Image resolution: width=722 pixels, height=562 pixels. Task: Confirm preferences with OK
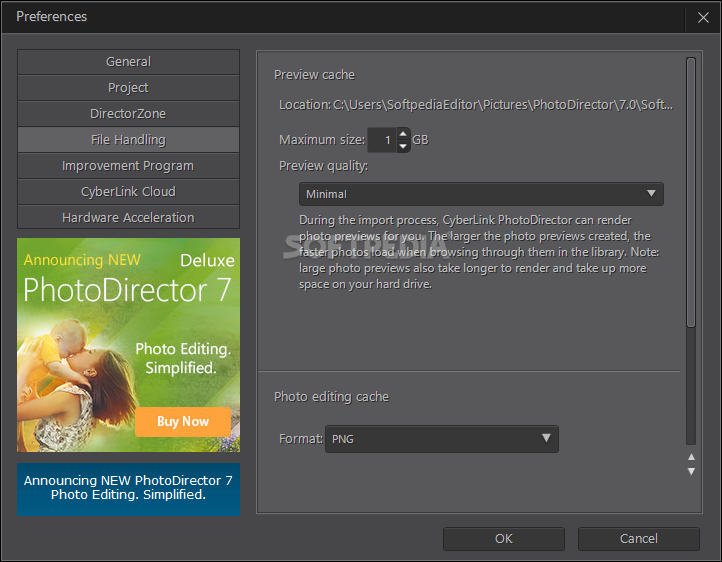coord(504,539)
